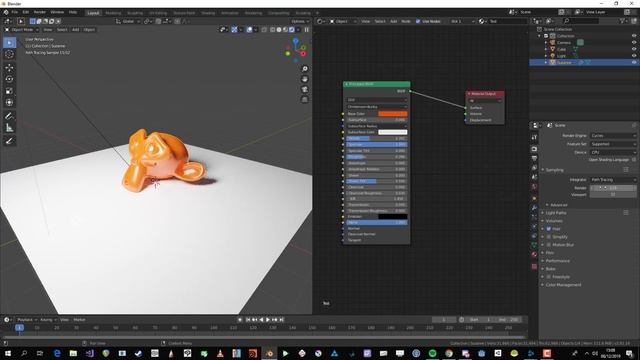Click the Emission black color swatch
Viewport: 640px width, 360px height.
393,216
